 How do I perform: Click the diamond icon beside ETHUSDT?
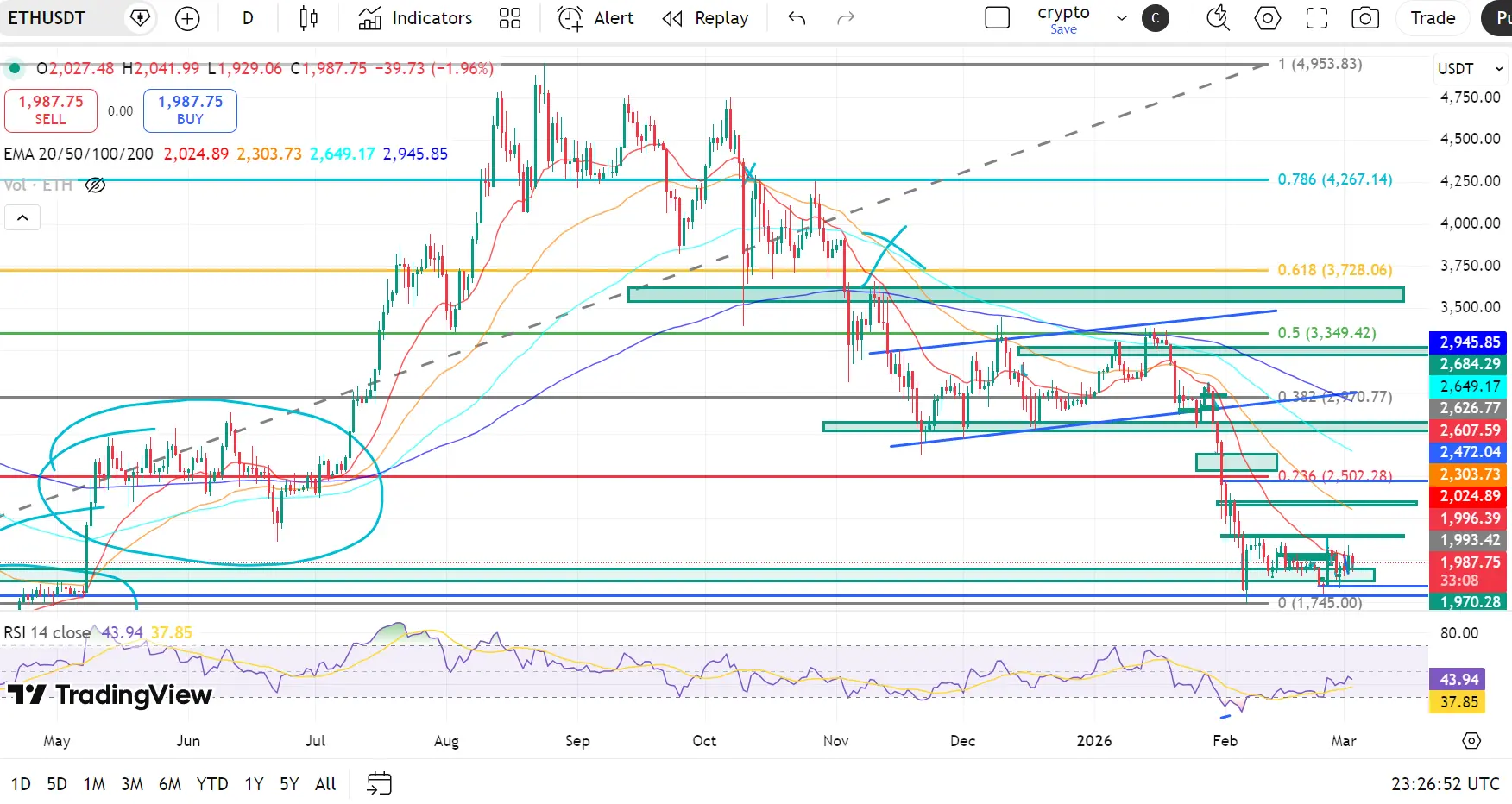point(140,18)
